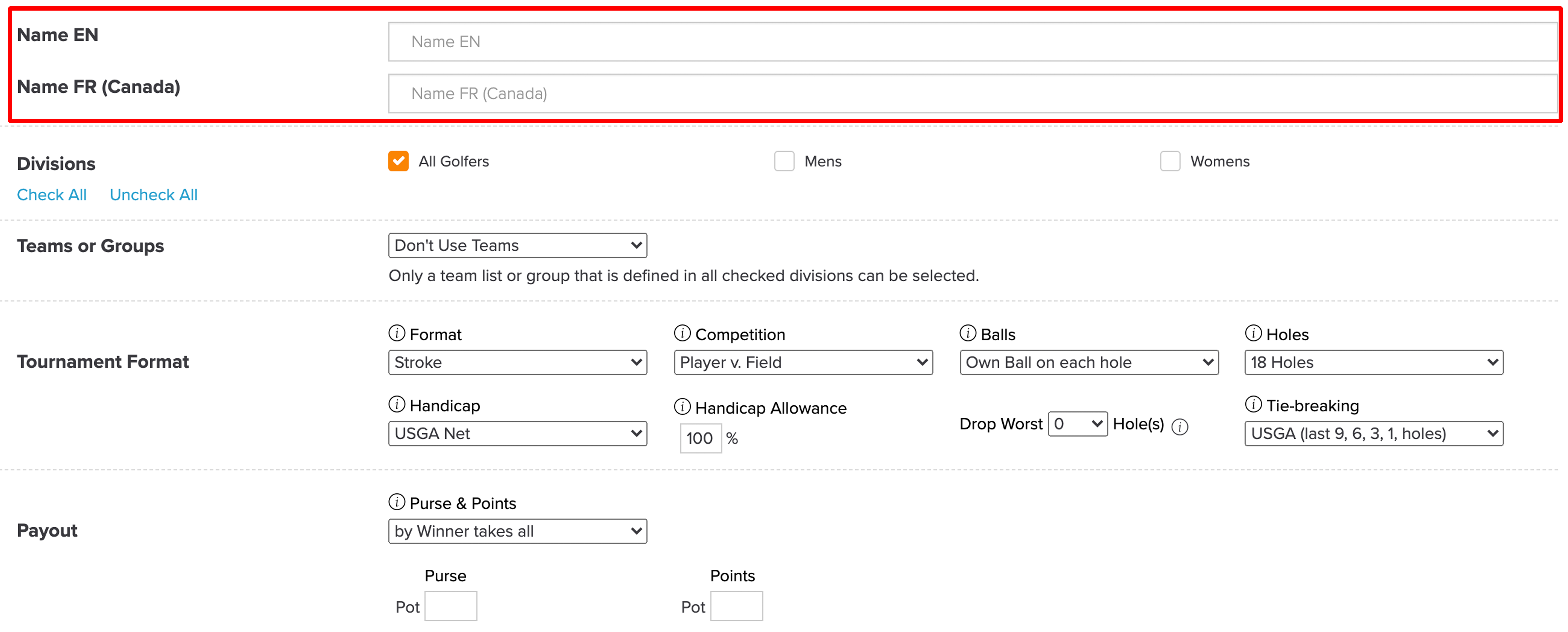Open the Don't Use Teams dropdown
This screenshot has width=1568, height=632.
click(517, 245)
